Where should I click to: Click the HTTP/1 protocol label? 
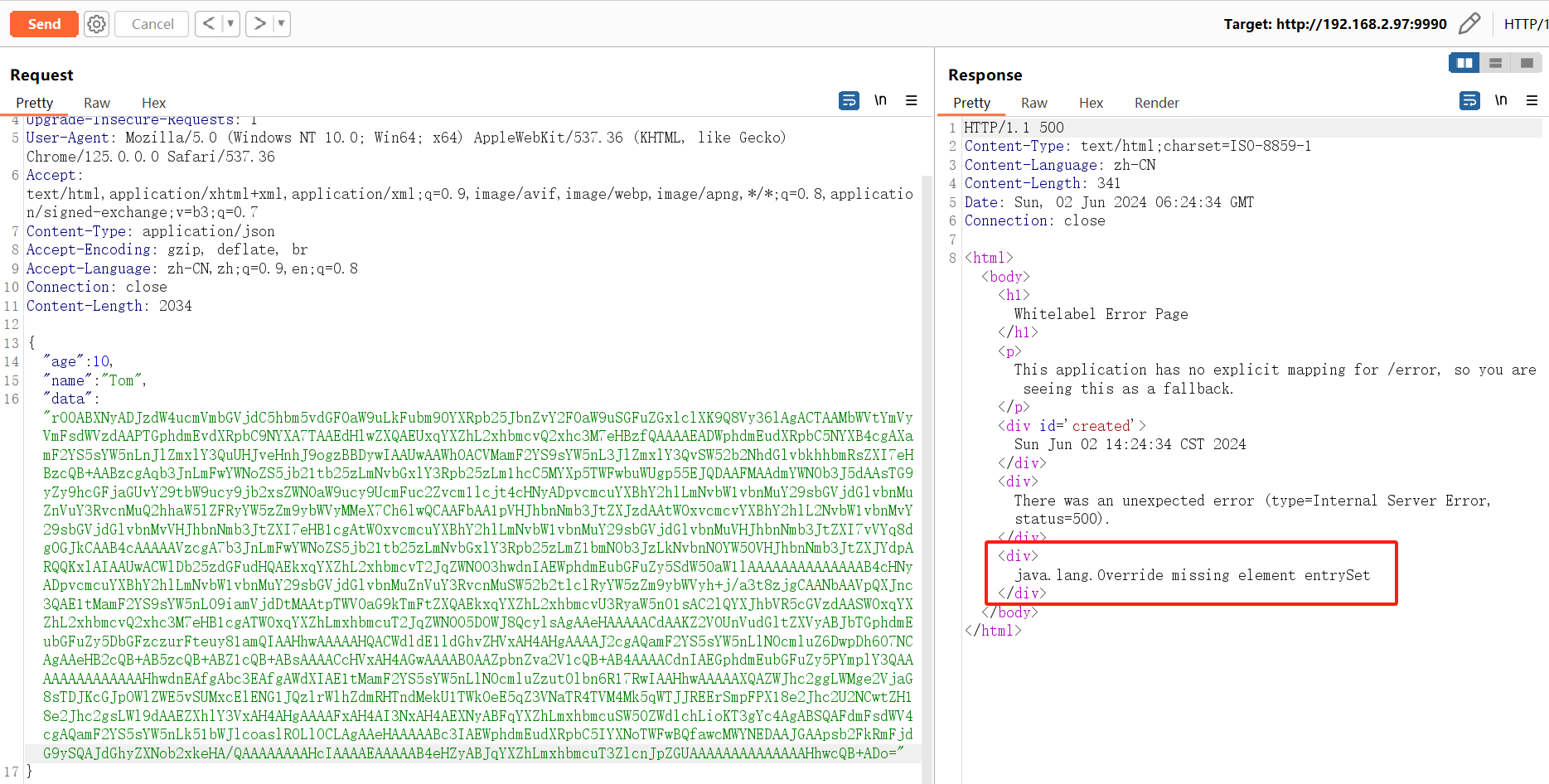point(1526,24)
